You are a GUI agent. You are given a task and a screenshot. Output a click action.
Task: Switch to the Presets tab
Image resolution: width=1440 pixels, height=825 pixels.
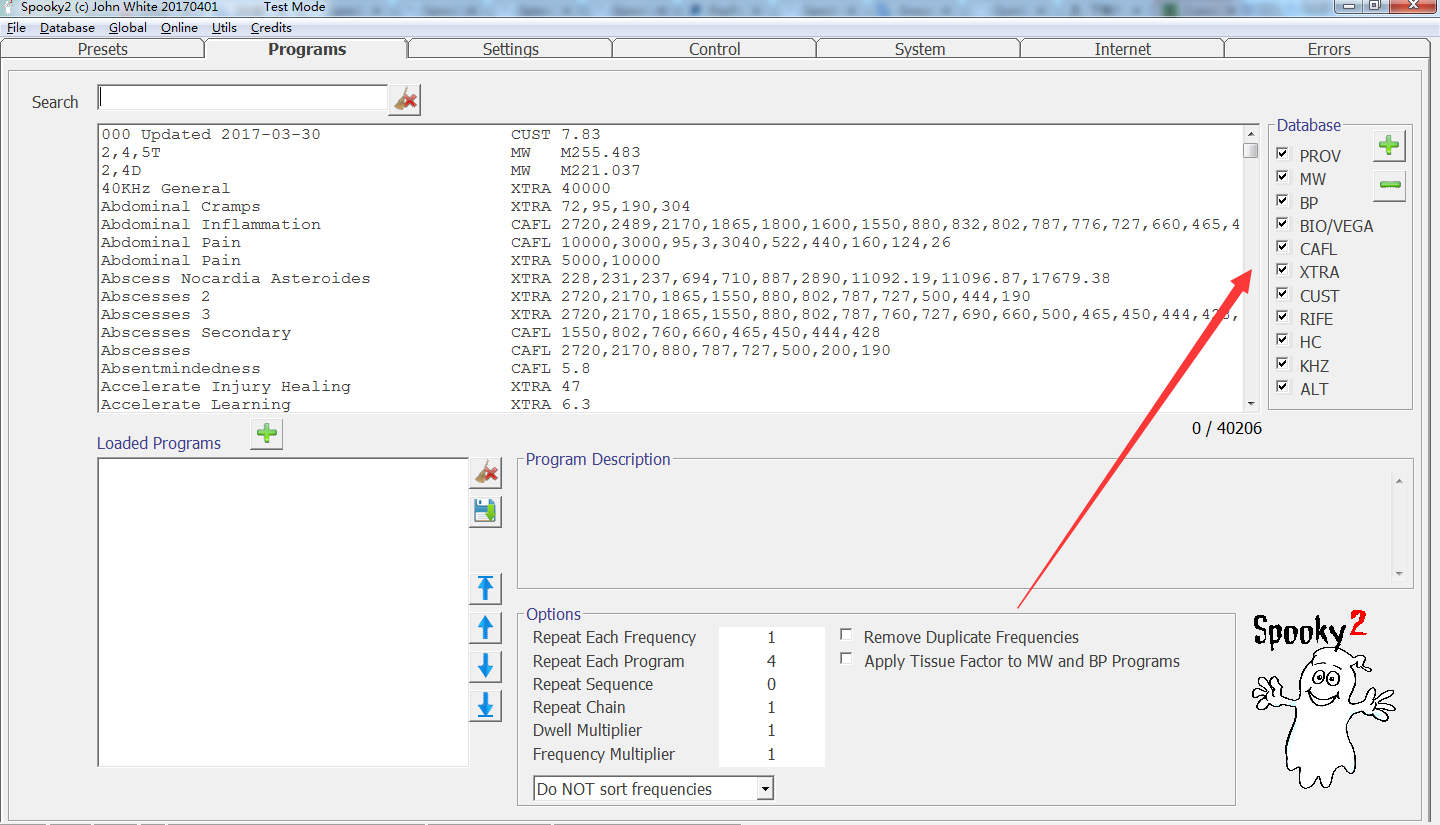point(103,49)
